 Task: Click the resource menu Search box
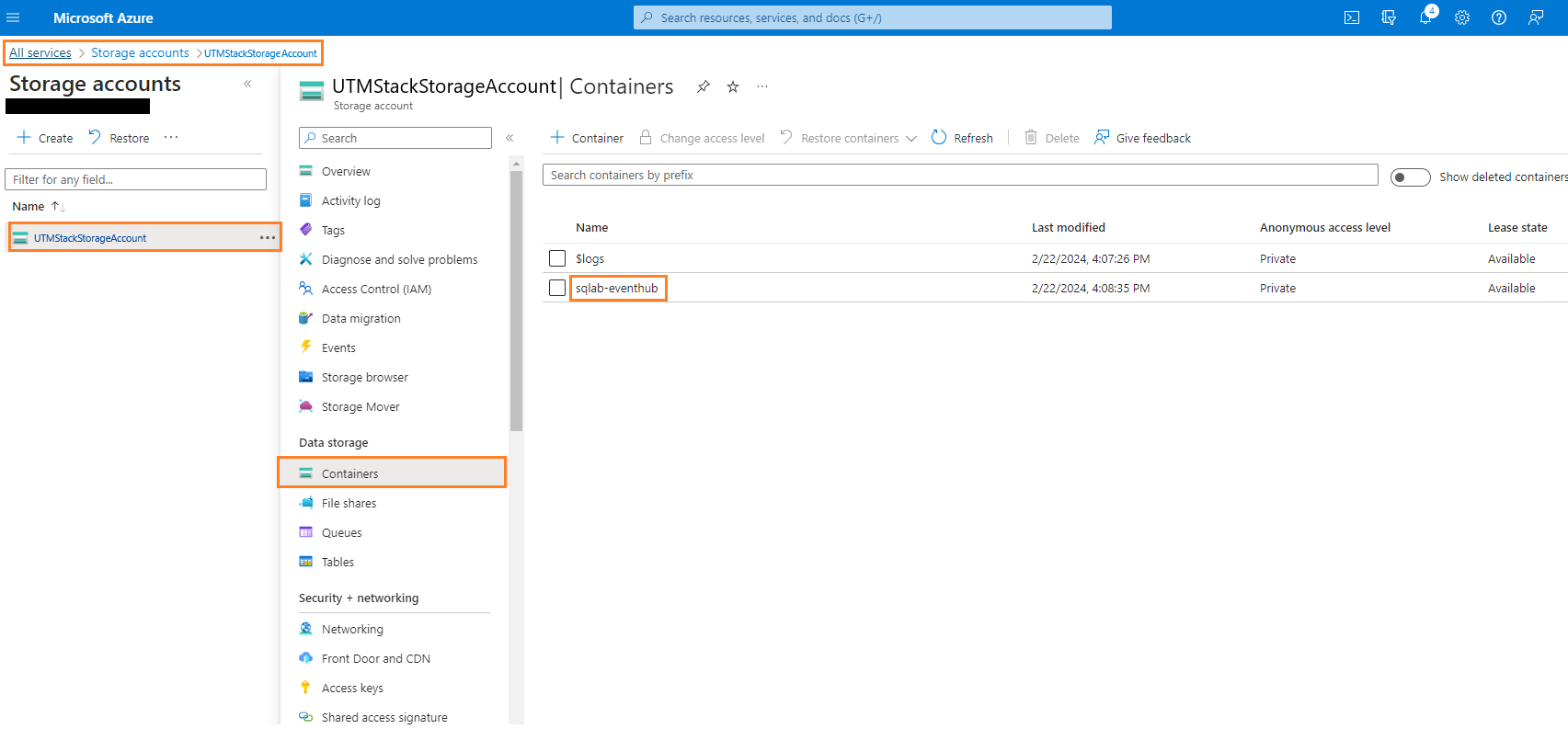[395, 138]
